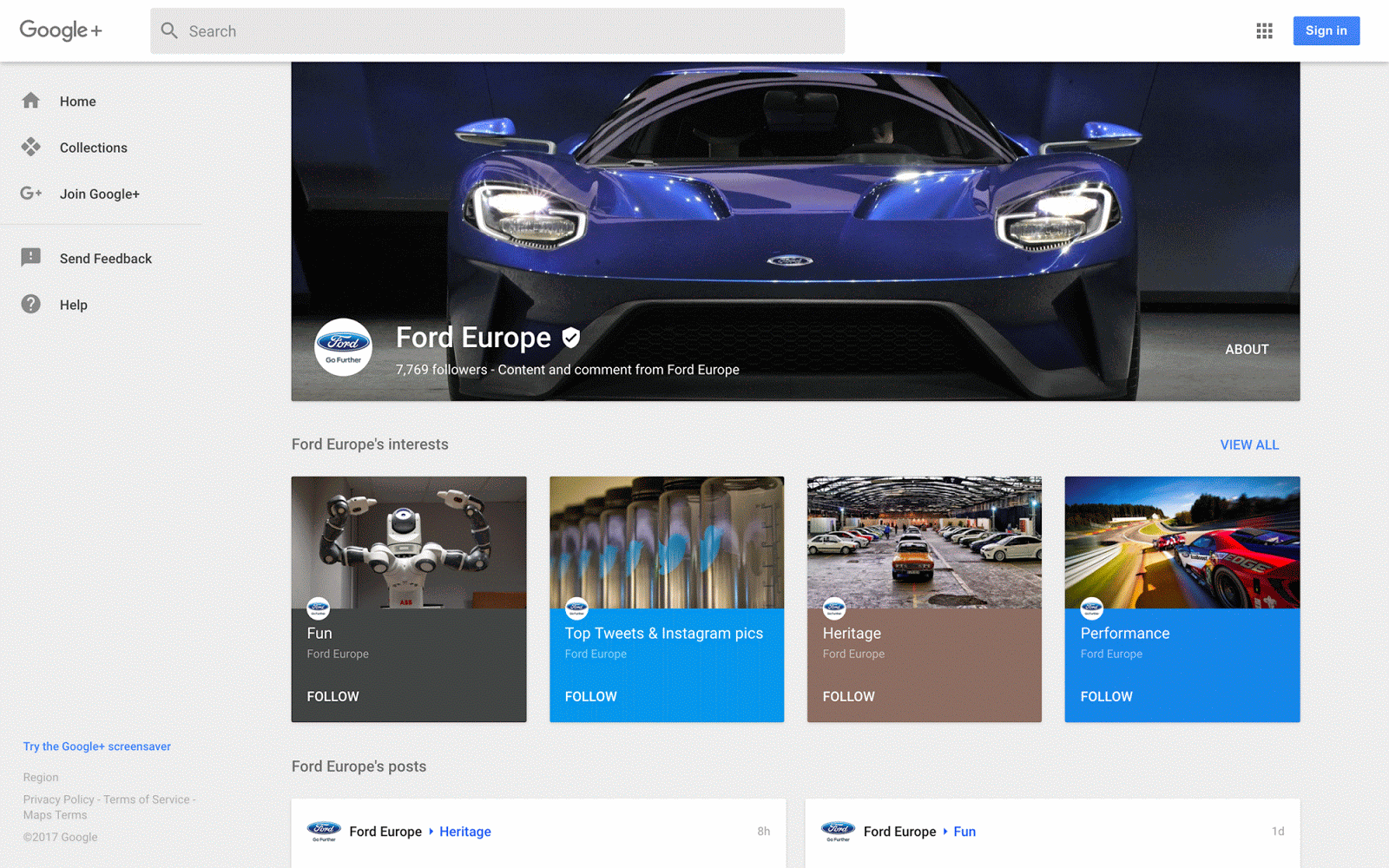Select Join Google+ in sidebar

(100, 194)
